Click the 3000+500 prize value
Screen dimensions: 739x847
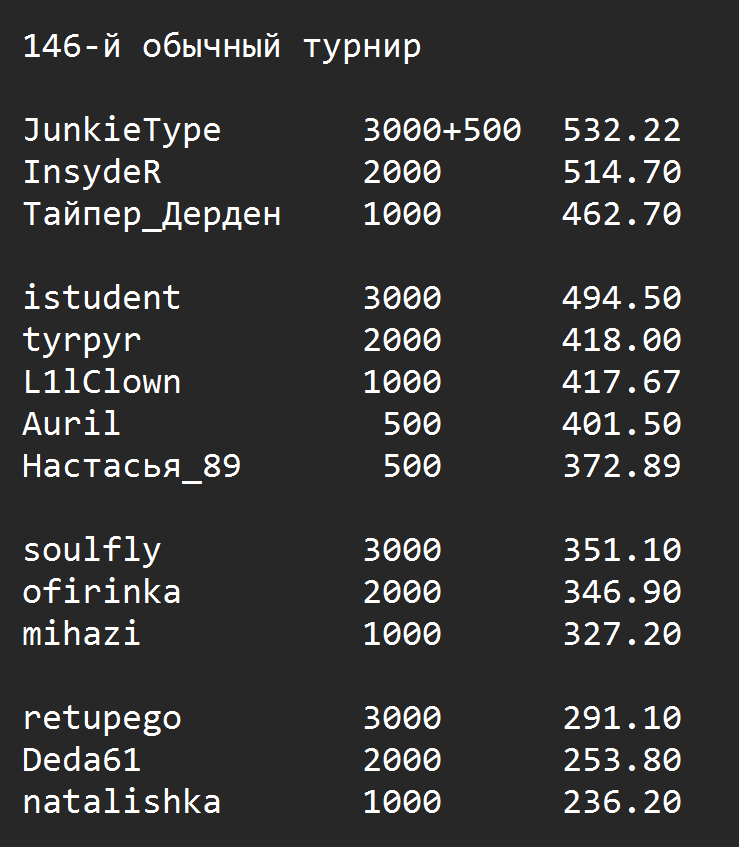point(441,131)
